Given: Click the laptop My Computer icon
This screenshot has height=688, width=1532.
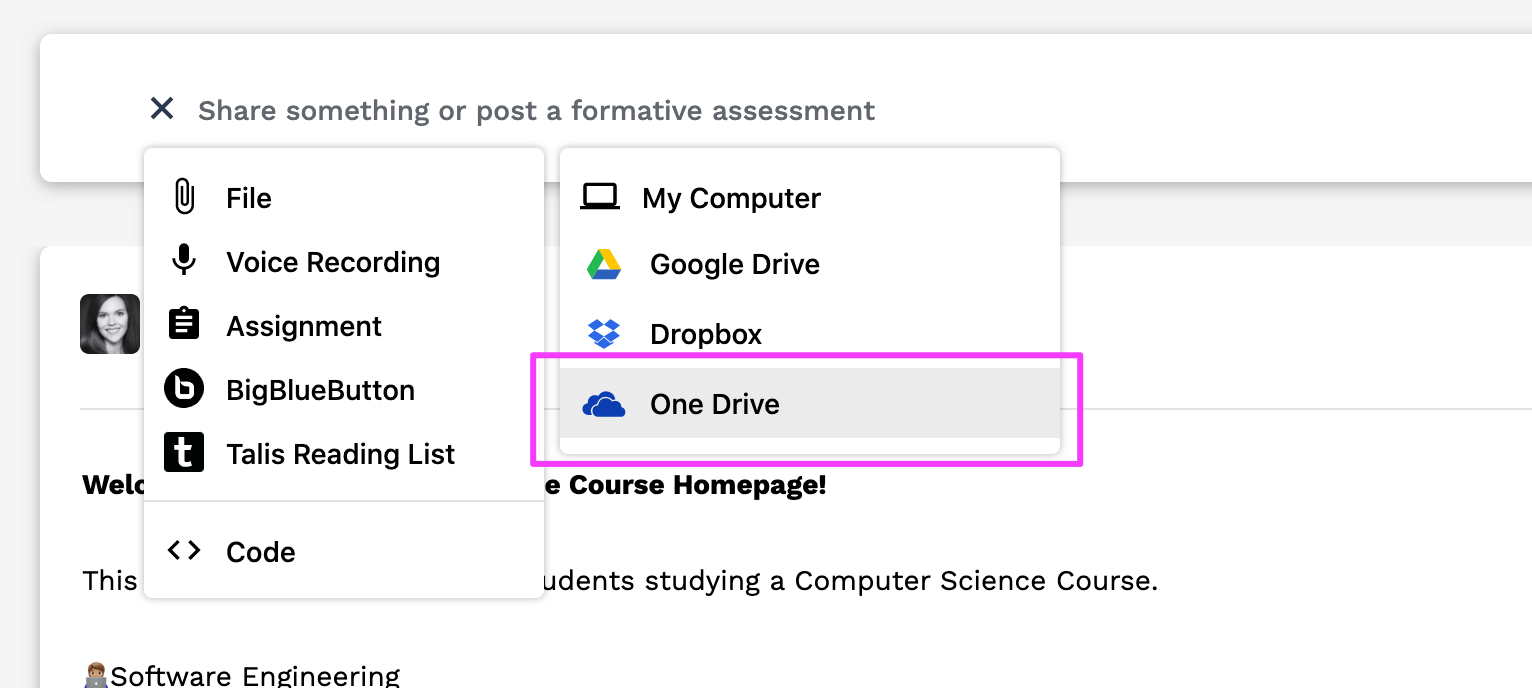Looking at the screenshot, I should coord(600,198).
